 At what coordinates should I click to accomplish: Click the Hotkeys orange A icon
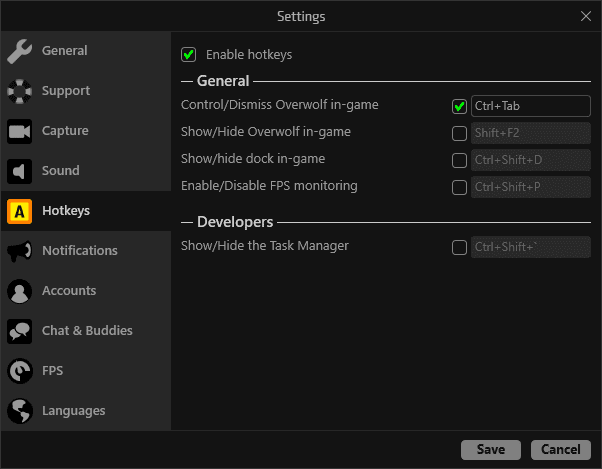[x=19, y=211]
